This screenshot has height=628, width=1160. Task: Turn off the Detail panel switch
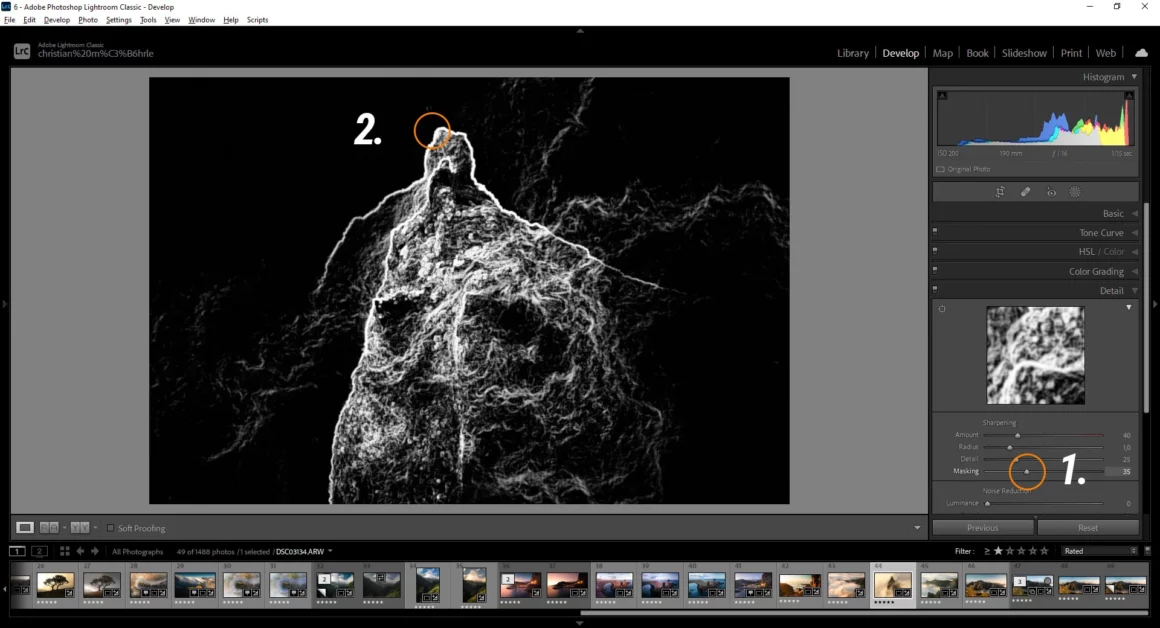click(935, 291)
